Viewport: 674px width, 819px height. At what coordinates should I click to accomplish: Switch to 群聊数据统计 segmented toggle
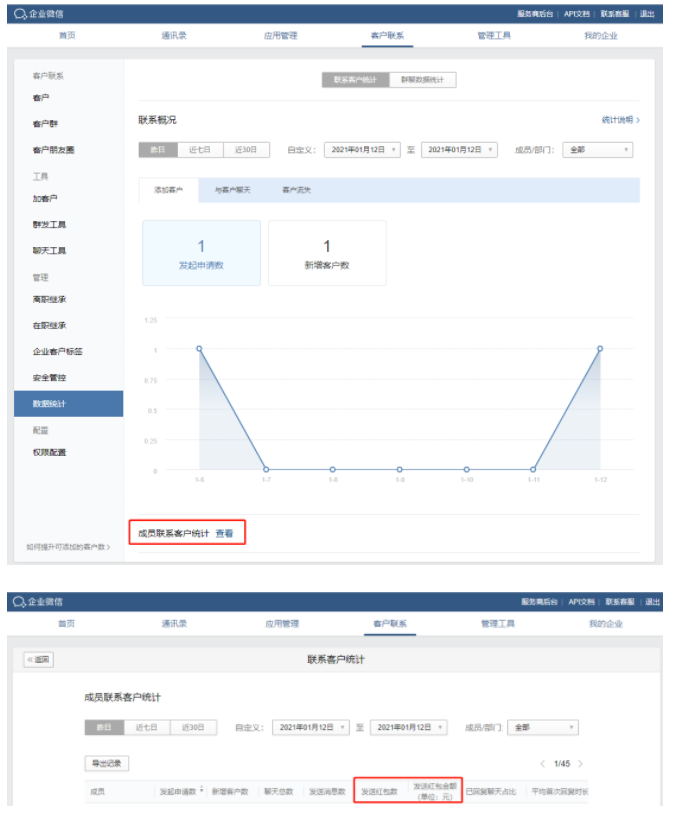tap(423, 80)
